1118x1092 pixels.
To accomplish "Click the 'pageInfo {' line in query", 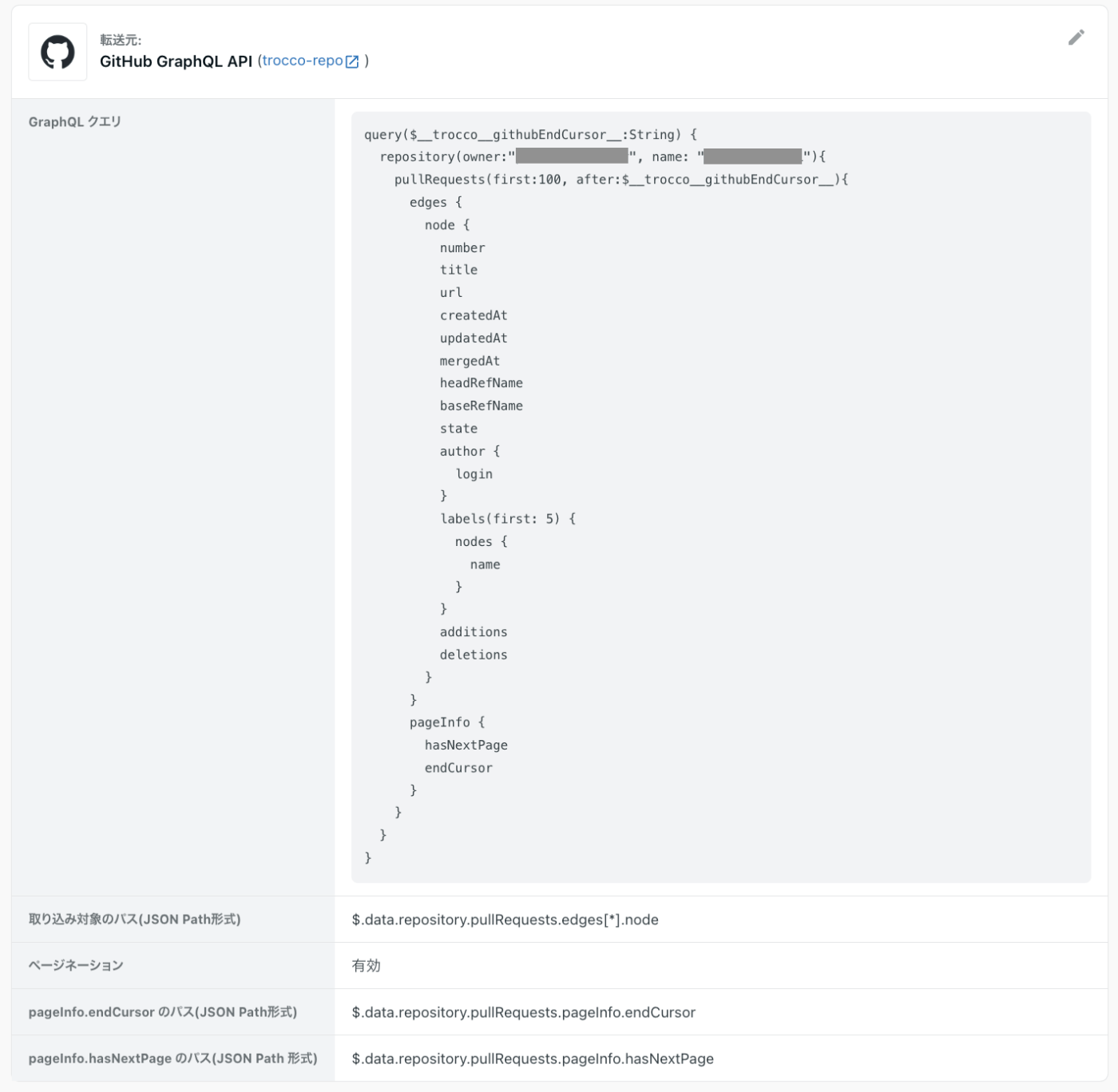I will coord(447,722).
